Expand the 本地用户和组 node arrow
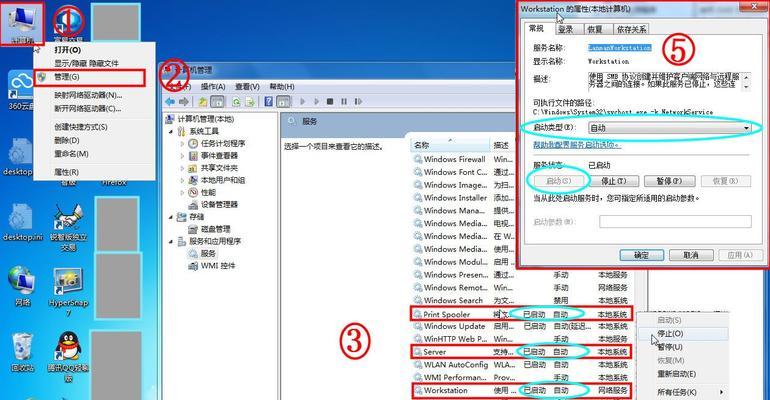770x400 pixels. pos(182,181)
